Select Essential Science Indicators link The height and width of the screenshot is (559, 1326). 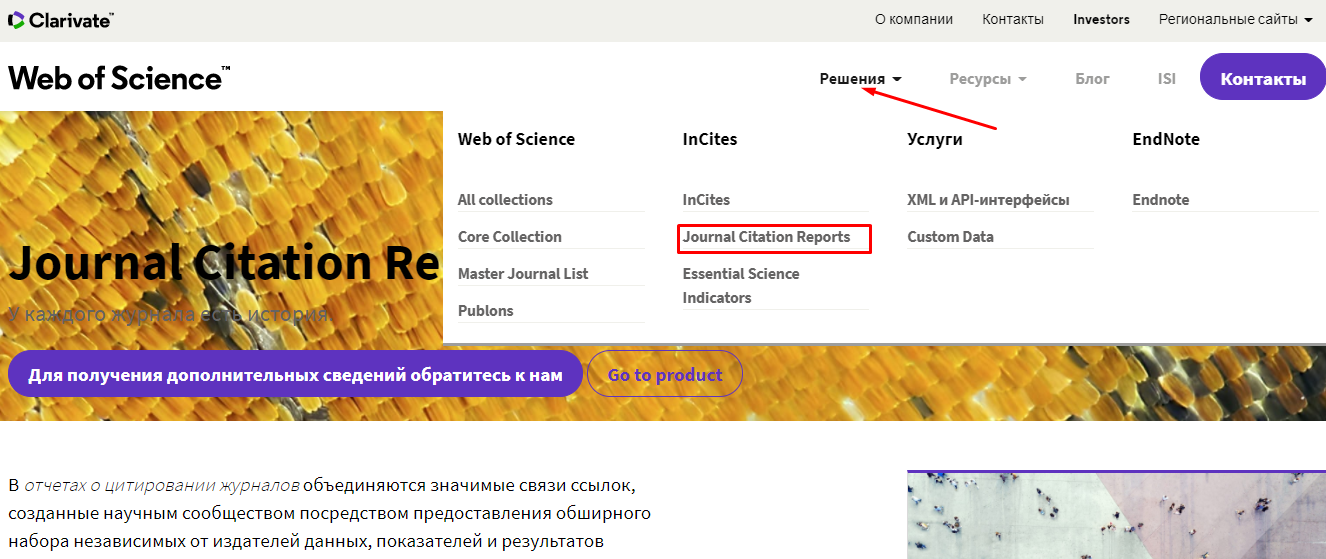click(x=741, y=286)
